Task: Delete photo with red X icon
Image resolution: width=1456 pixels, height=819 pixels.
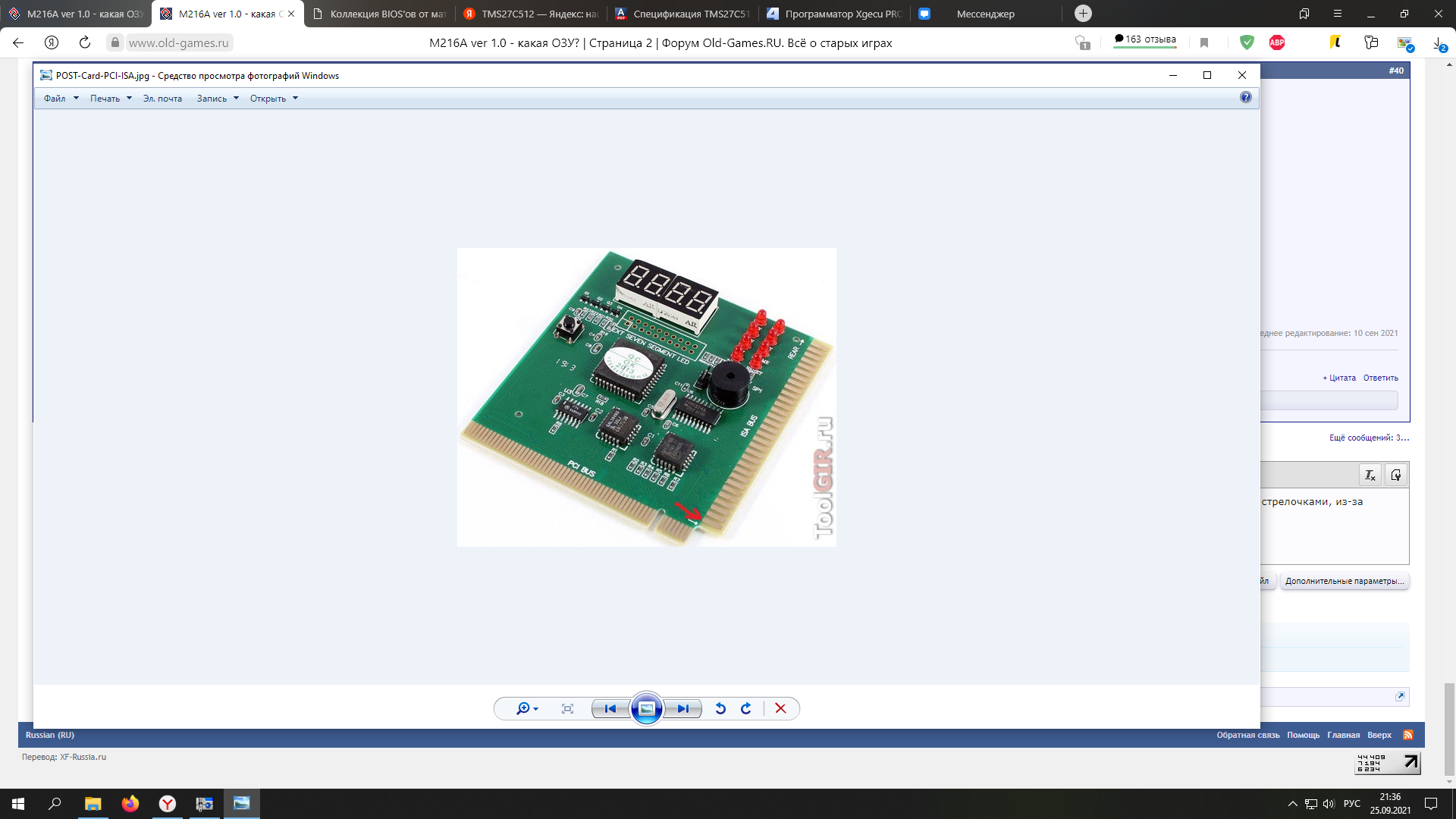Action: 780,708
